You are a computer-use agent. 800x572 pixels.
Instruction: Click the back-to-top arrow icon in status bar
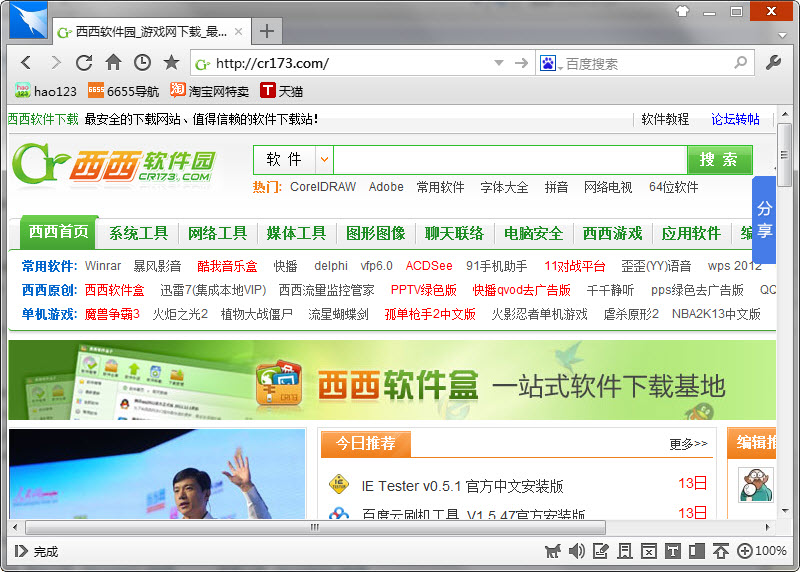[720, 551]
